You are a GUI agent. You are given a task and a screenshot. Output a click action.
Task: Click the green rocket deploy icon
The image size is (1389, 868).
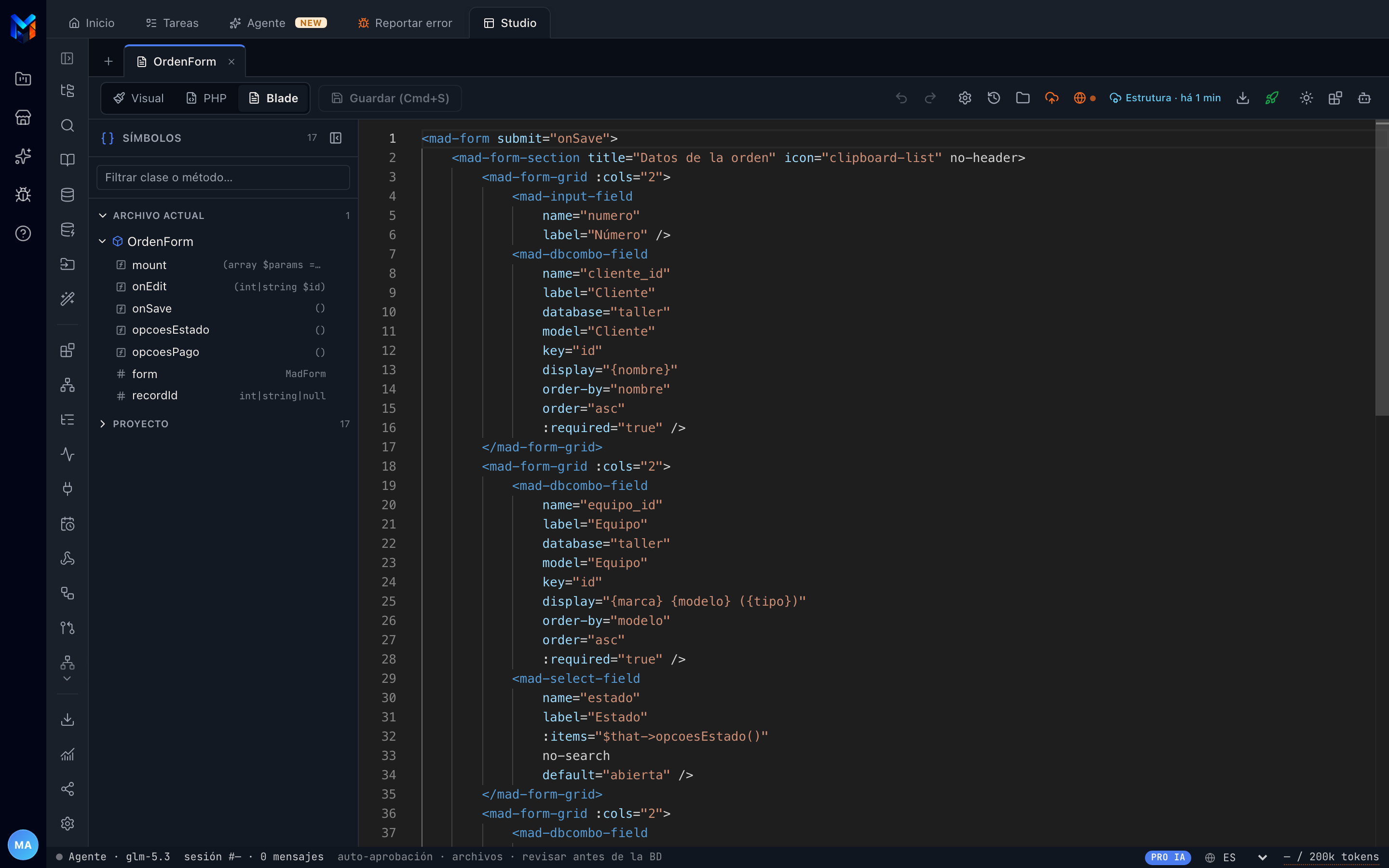click(1272, 98)
